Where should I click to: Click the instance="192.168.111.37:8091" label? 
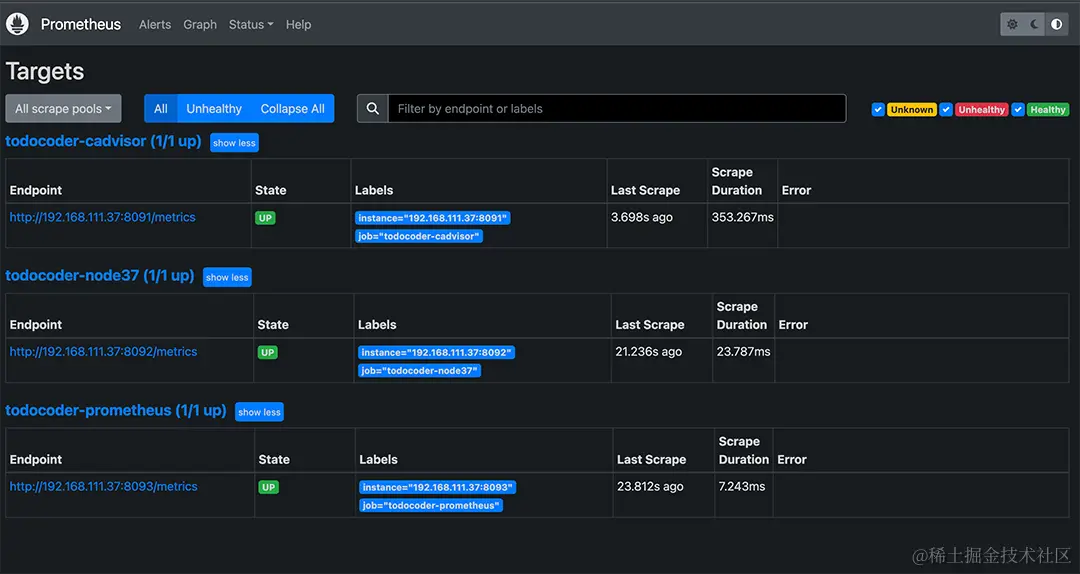point(433,218)
